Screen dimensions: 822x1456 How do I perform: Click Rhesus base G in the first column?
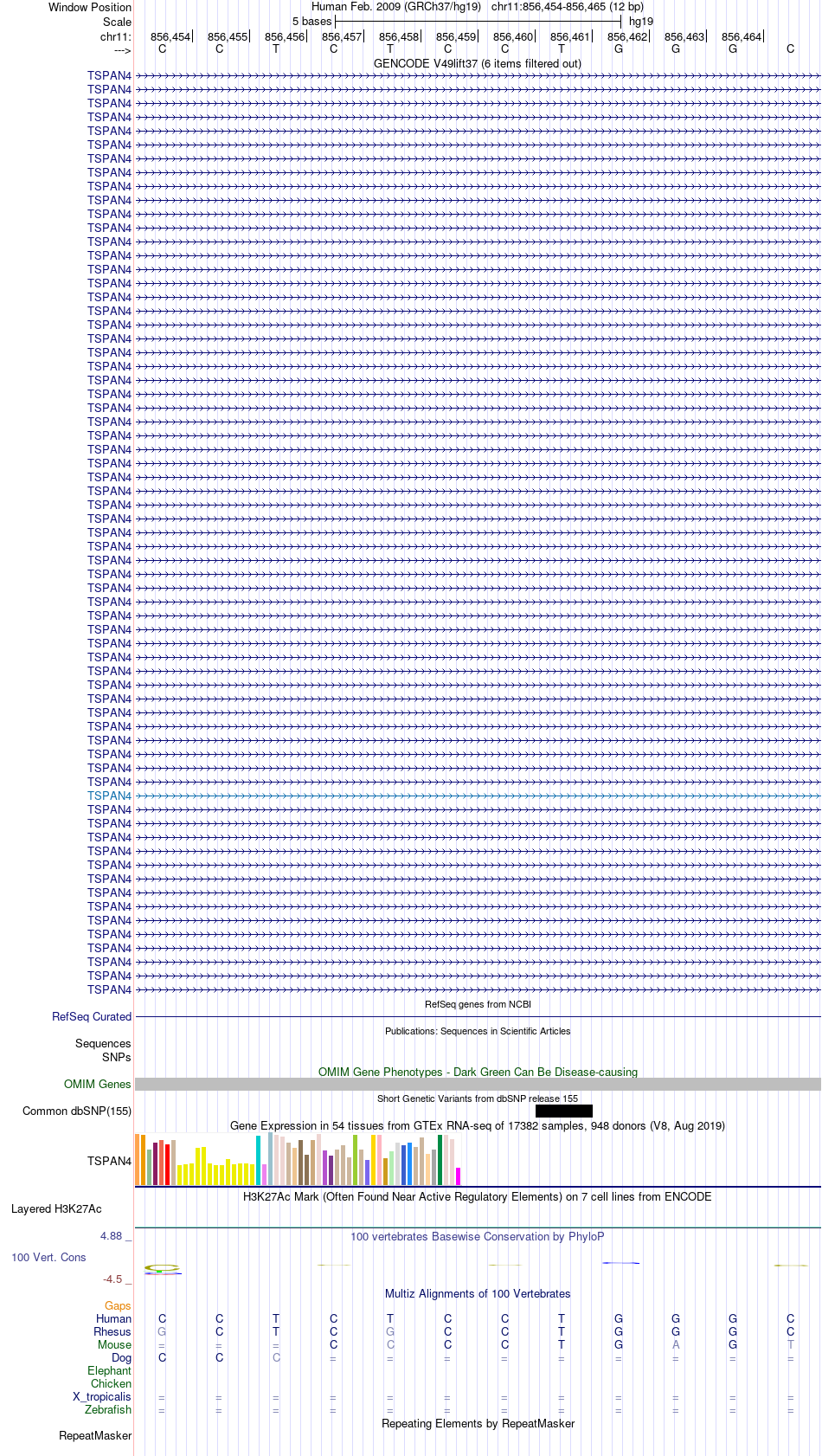tap(162, 1332)
